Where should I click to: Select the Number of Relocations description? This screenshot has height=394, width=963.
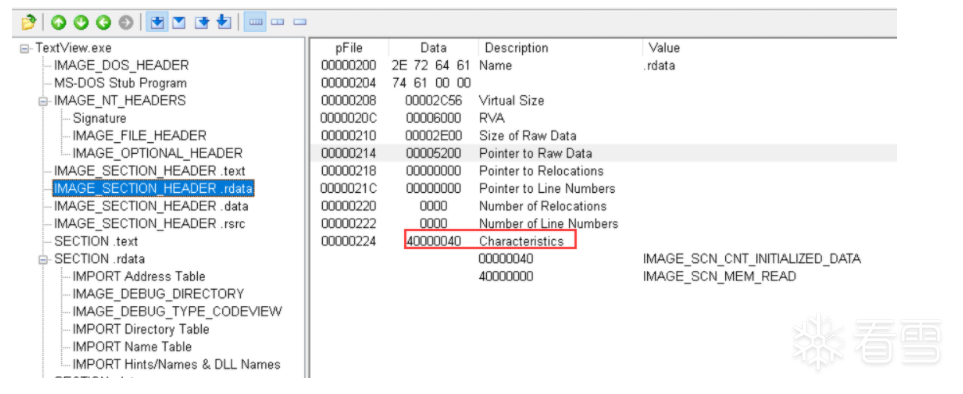[x=543, y=206]
